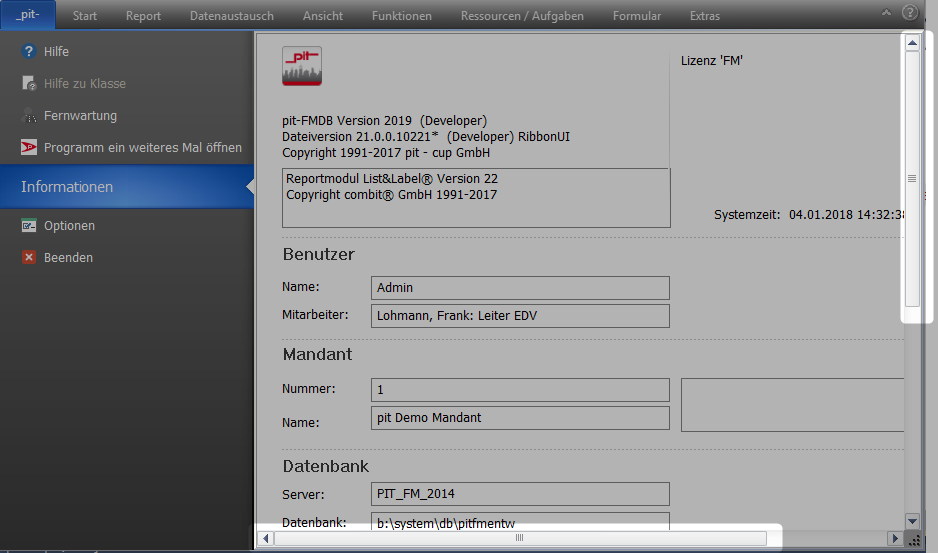Collapse the ribbon with the up-arrow icon
938x553 pixels.
[887, 12]
